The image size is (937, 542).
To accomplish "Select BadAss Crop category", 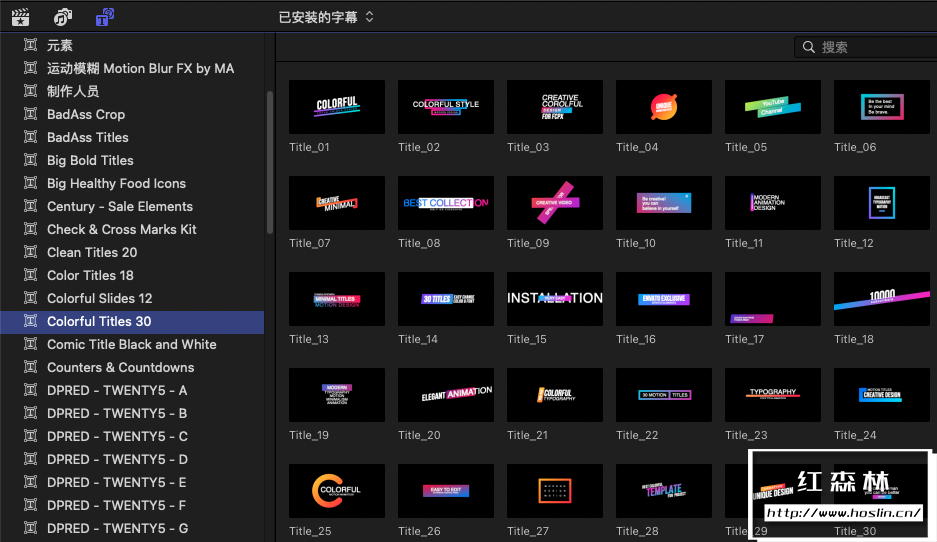I will click(x=132, y=114).
